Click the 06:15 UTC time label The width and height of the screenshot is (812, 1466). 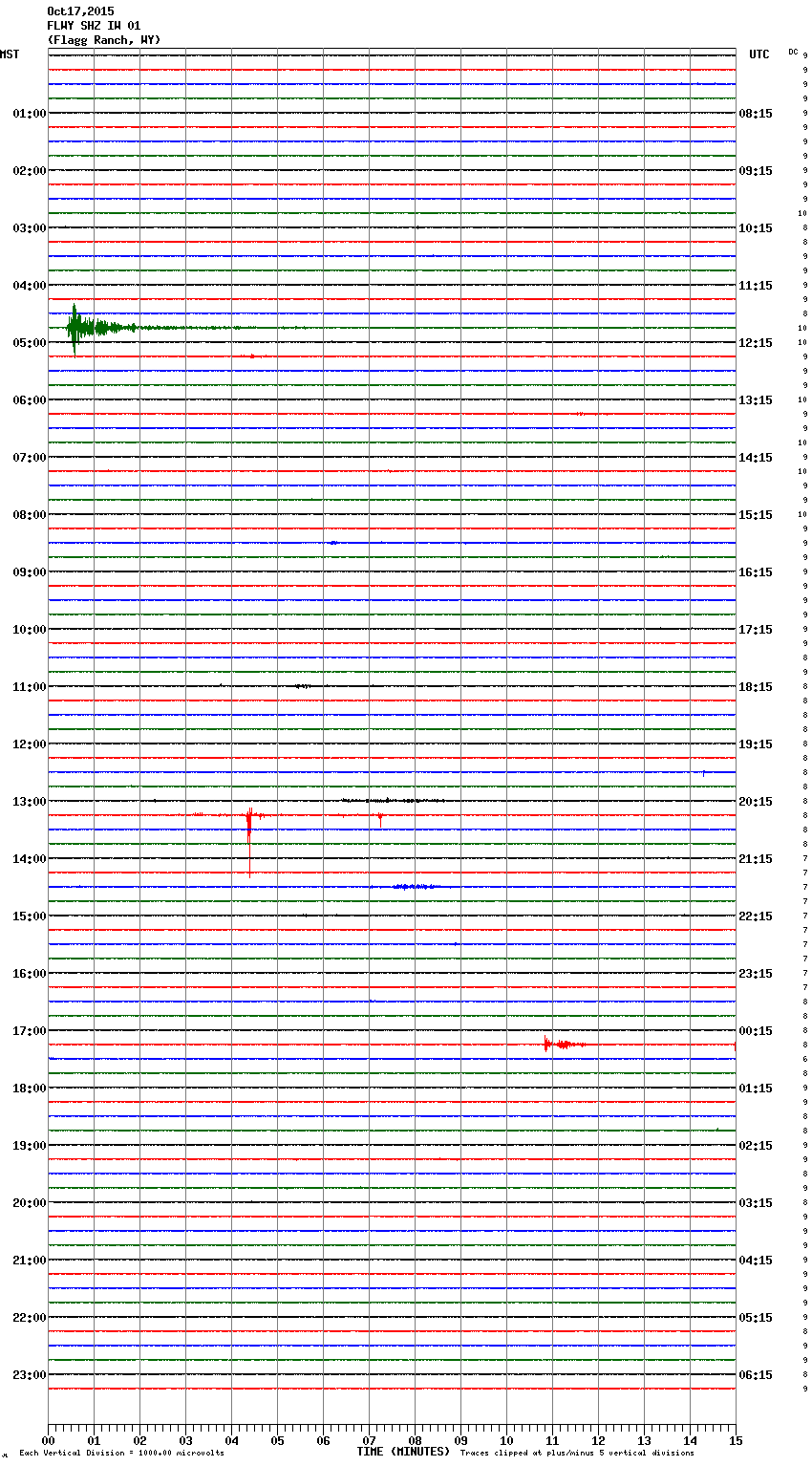[756, 1375]
